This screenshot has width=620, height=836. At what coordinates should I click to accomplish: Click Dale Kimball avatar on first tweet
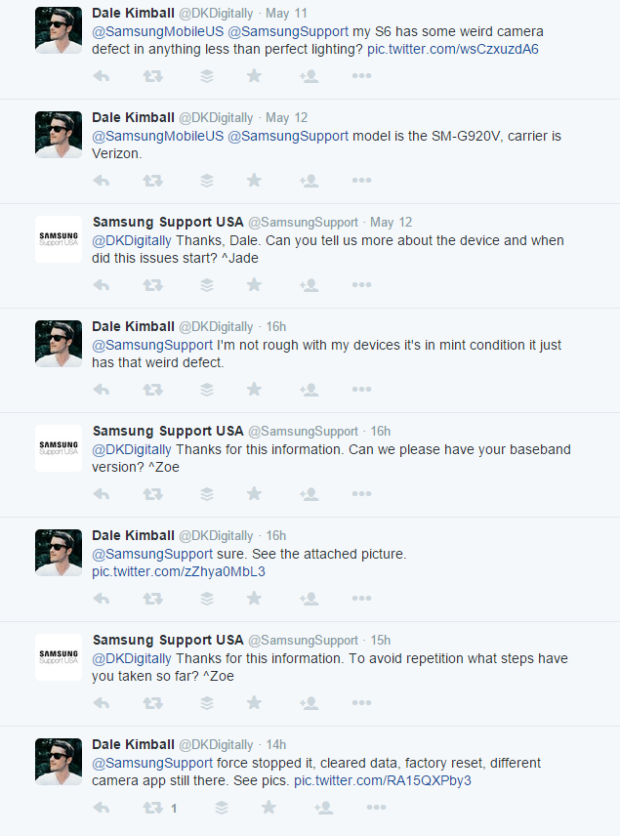tap(59, 30)
